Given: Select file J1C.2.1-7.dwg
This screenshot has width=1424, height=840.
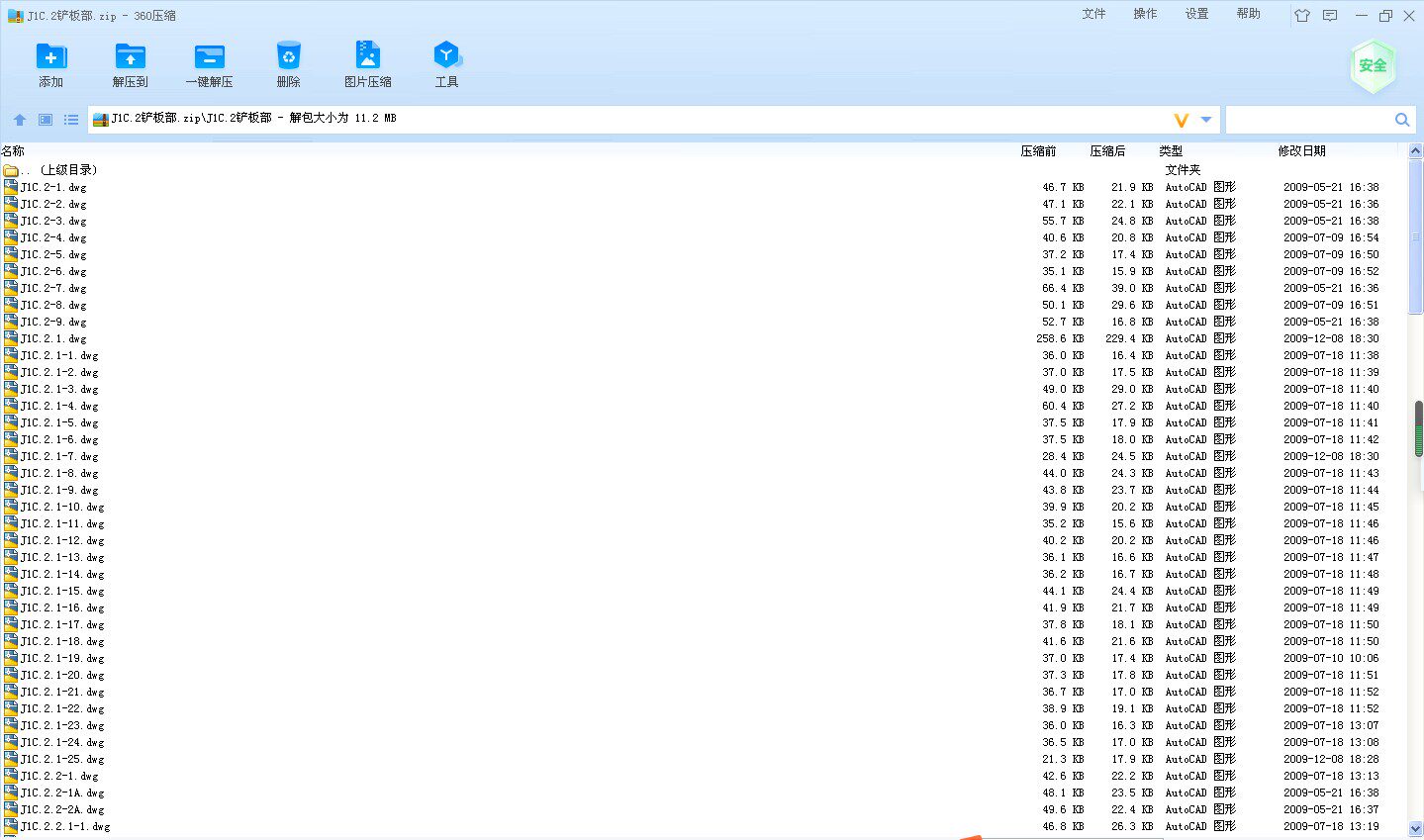Looking at the screenshot, I should tap(703, 456).
